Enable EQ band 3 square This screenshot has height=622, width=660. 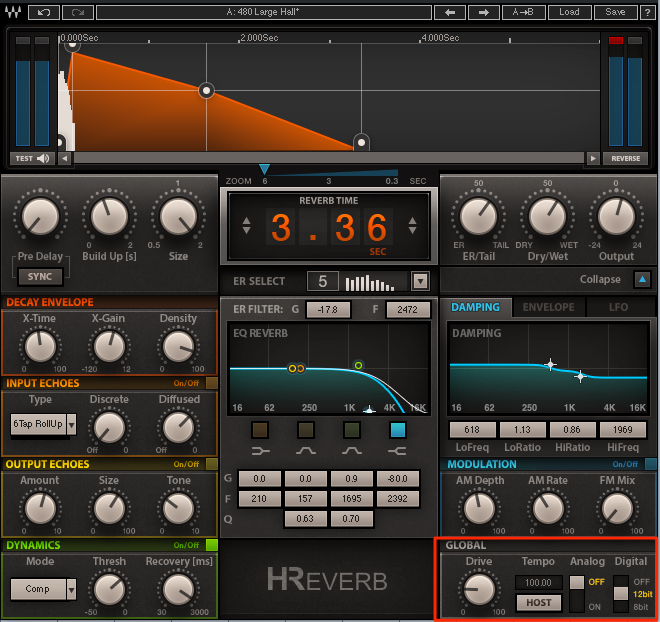click(x=351, y=430)
